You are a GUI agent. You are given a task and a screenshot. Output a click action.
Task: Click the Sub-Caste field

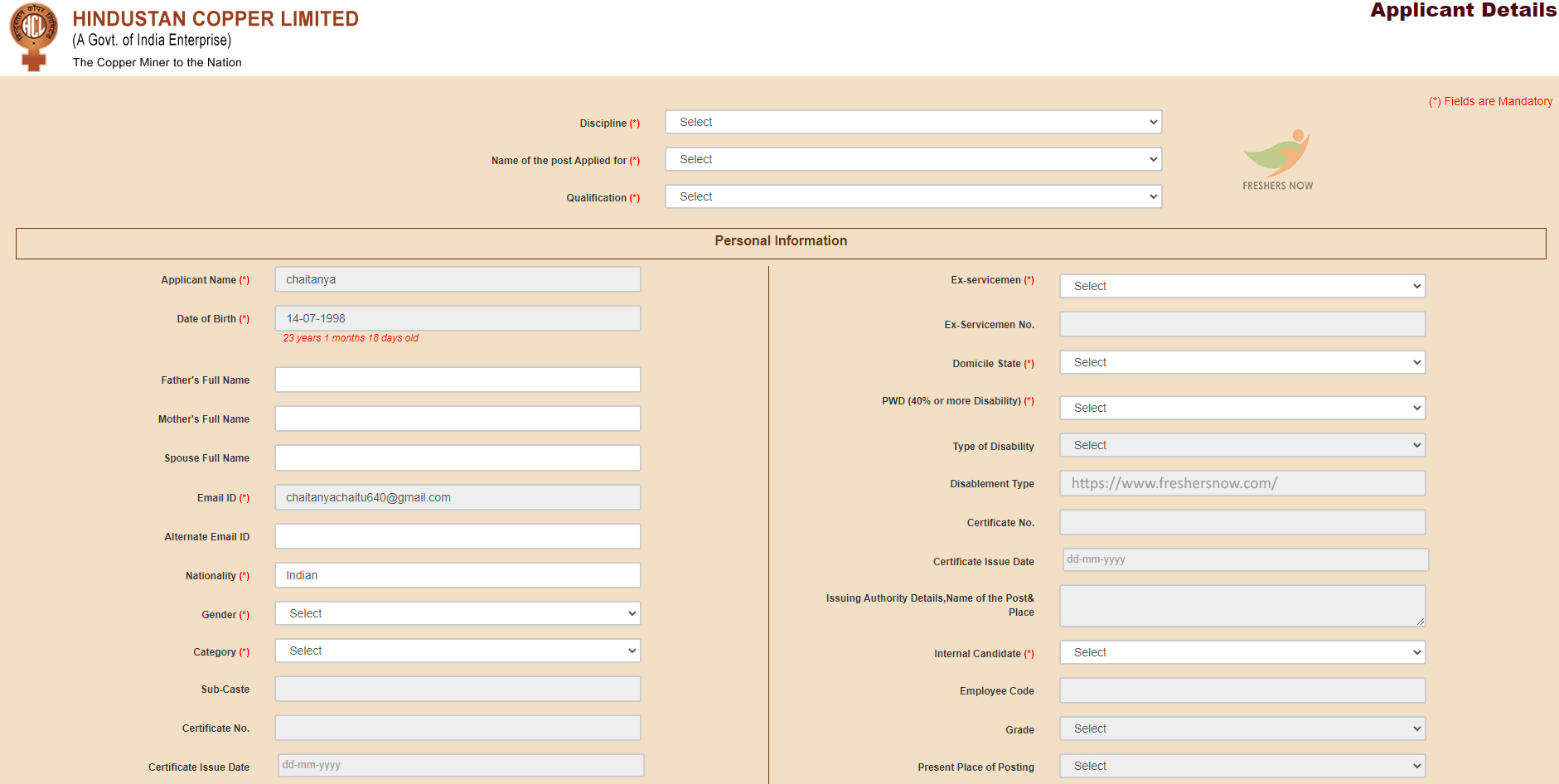pos(458,689)
